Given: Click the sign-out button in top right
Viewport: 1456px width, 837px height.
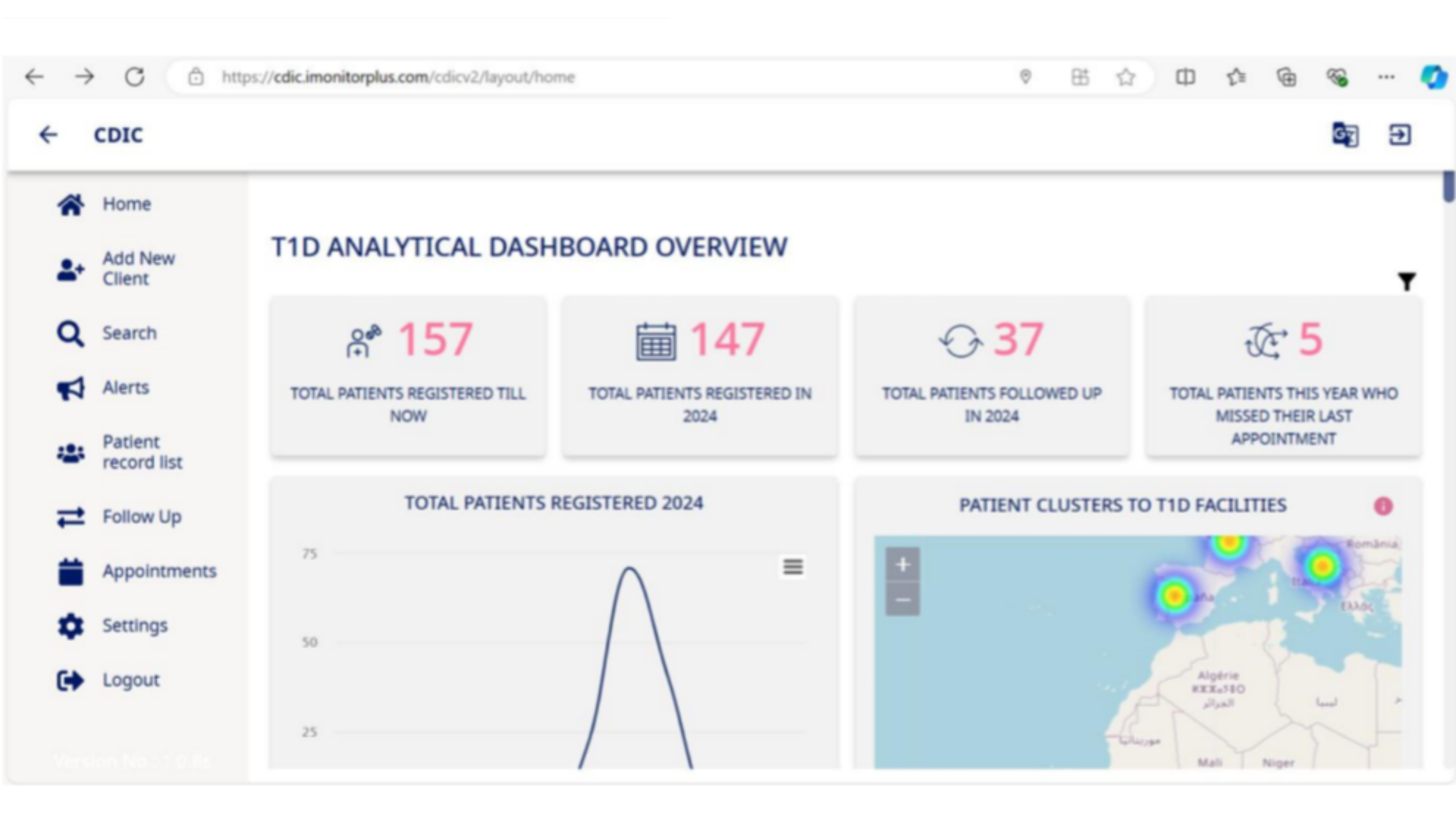Looking at the screenshot, I should tap(1399, 135).
